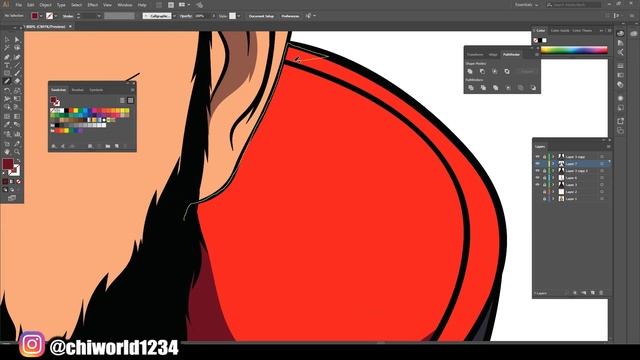Select the Pen tool
The width and height of the screenshot is (640, 360).
tap(7, 57)
